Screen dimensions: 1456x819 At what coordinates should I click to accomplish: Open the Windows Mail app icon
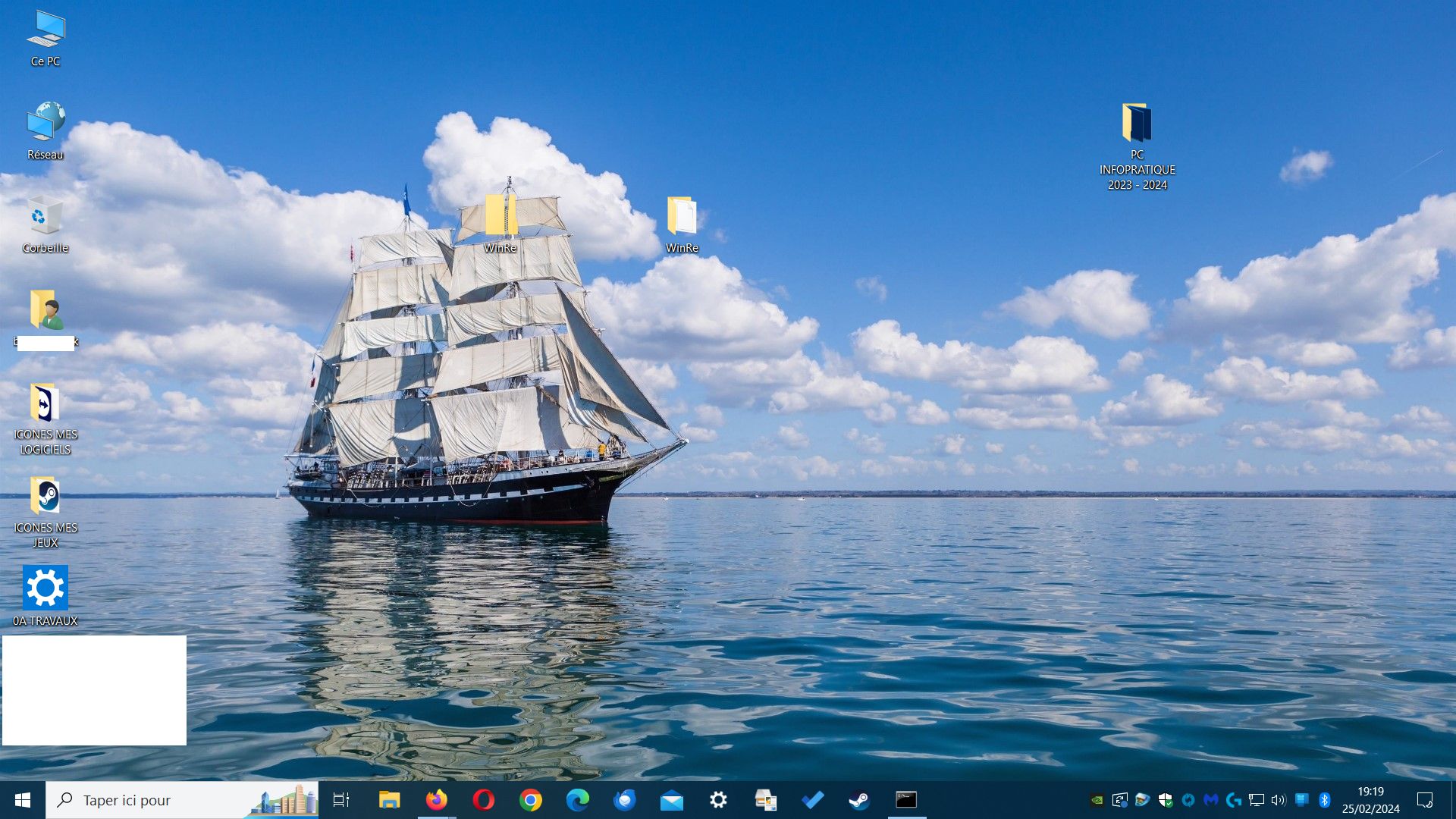tap(672, 800)
